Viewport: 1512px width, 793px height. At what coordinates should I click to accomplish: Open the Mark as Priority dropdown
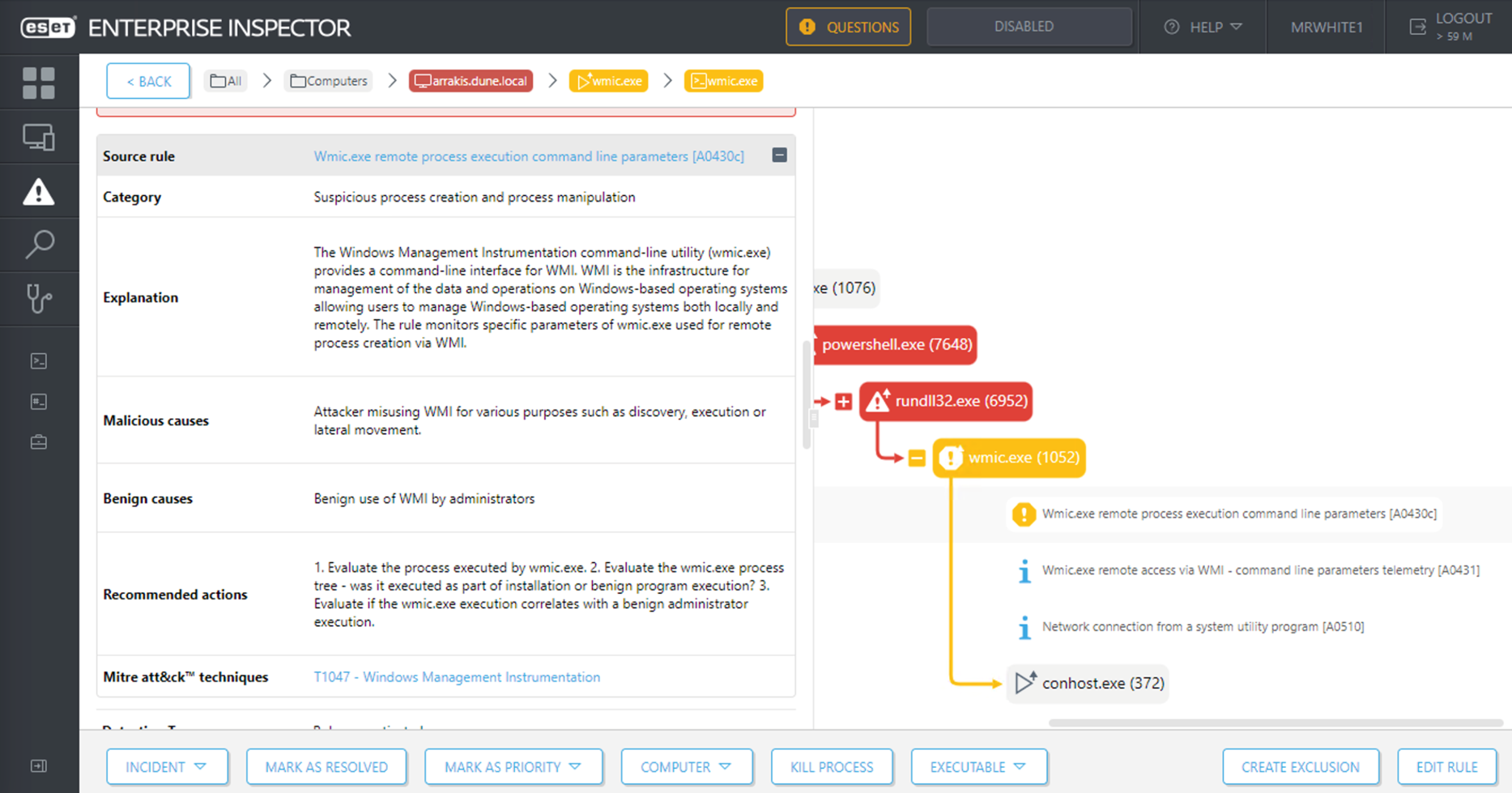[513, 766]
